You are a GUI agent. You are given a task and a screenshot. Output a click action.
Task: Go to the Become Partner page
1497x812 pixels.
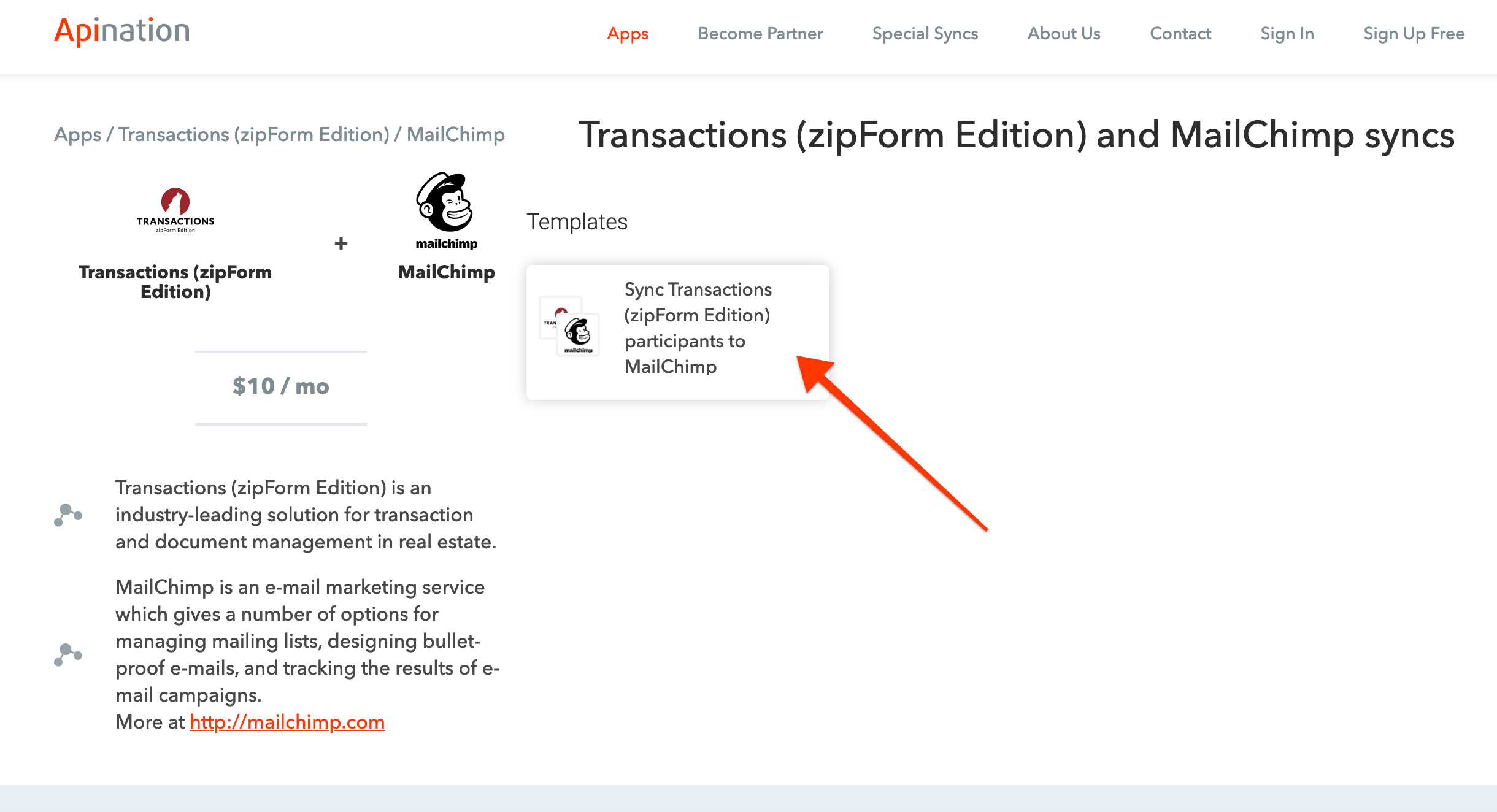[x=760, y=34]
